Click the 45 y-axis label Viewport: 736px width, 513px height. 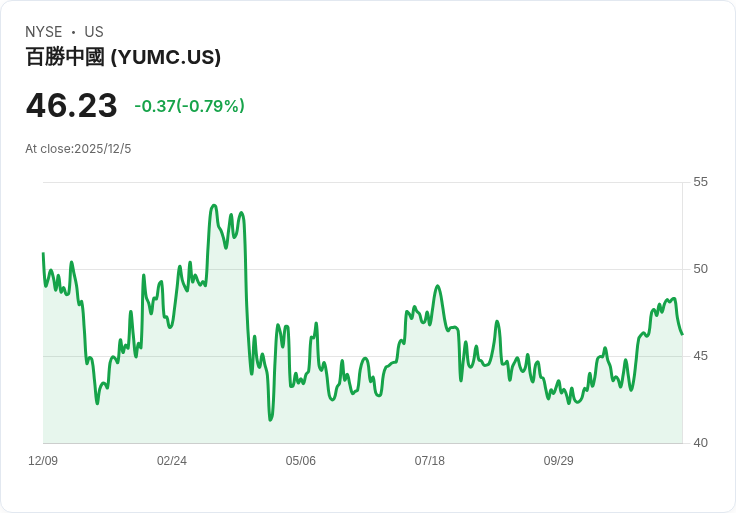click(700, 356)
